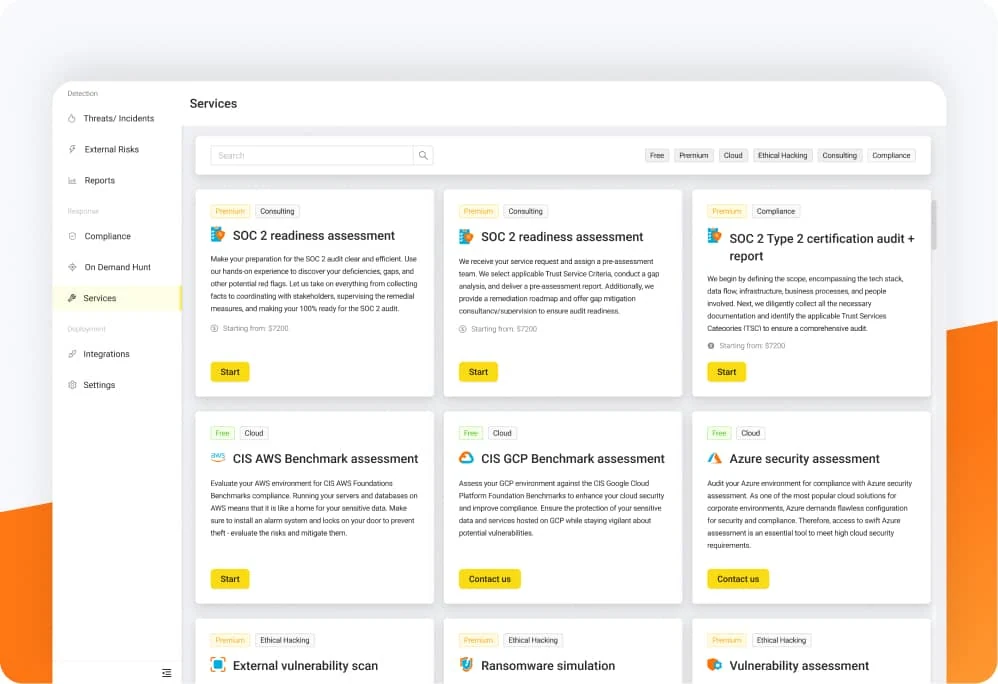
Task: Toggle the Compliance filter chip in the search bar
Action: pyautogui.click(x=891, y=155)
